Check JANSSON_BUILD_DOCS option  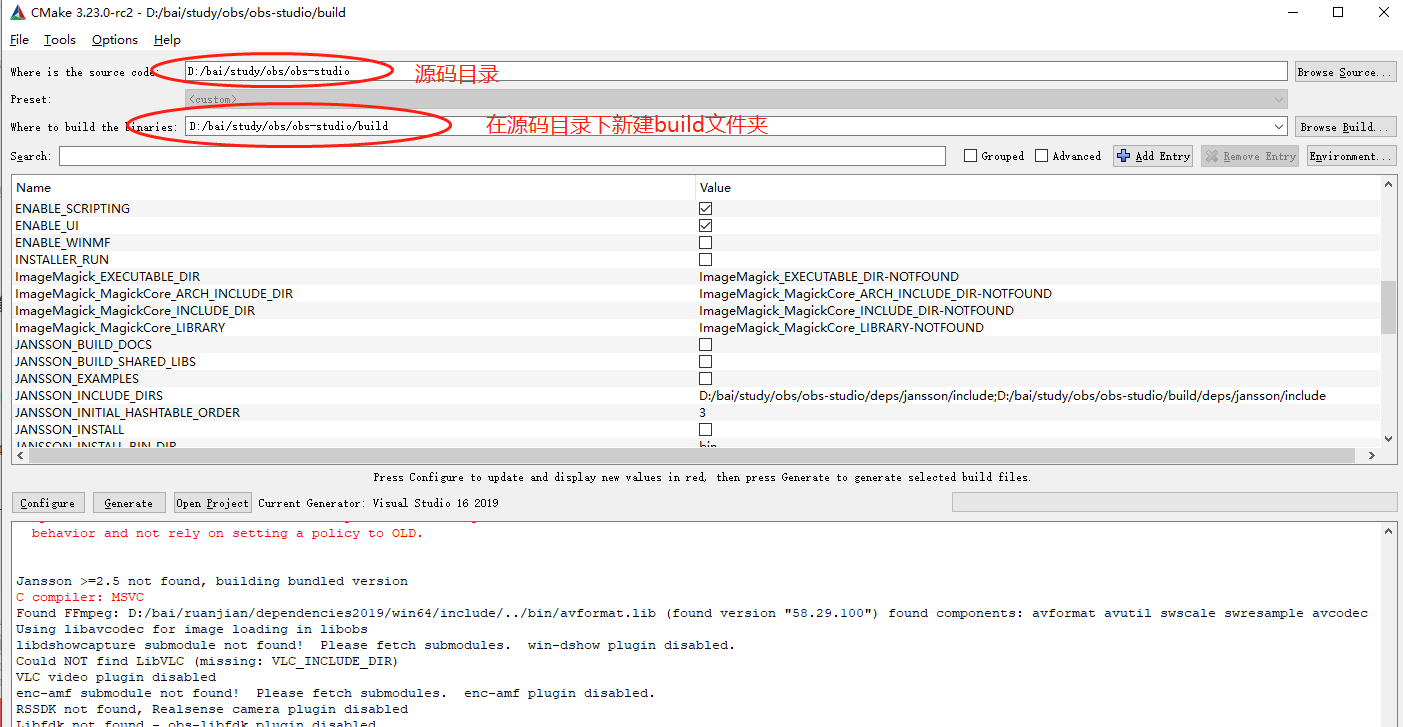pos(706,344)
